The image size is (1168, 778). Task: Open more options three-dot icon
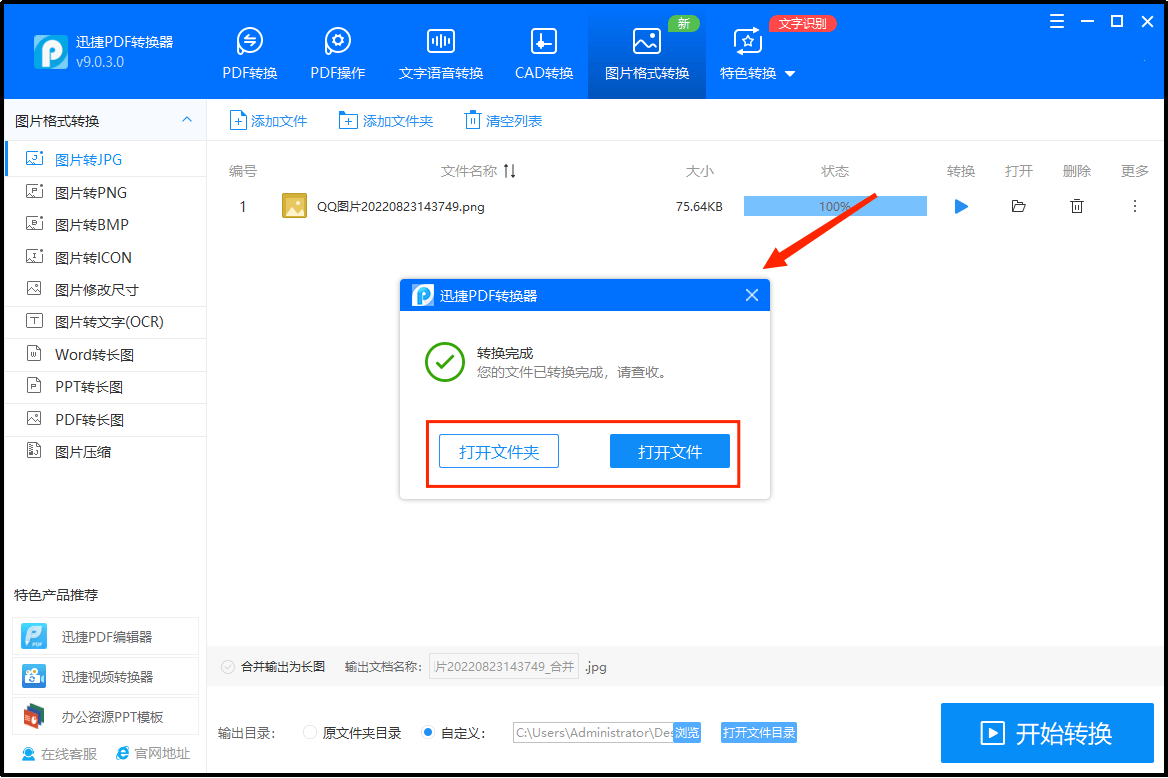[1134, 207]
